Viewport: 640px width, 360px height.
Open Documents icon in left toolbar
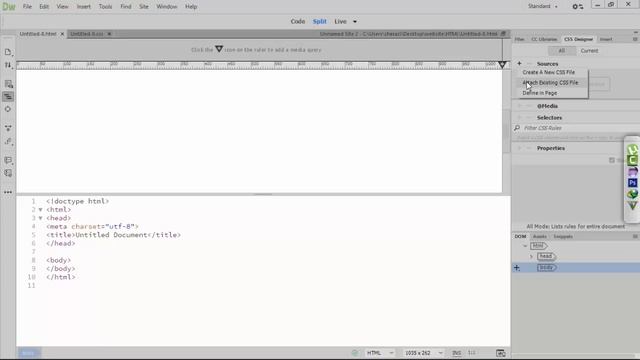[8, 52]
